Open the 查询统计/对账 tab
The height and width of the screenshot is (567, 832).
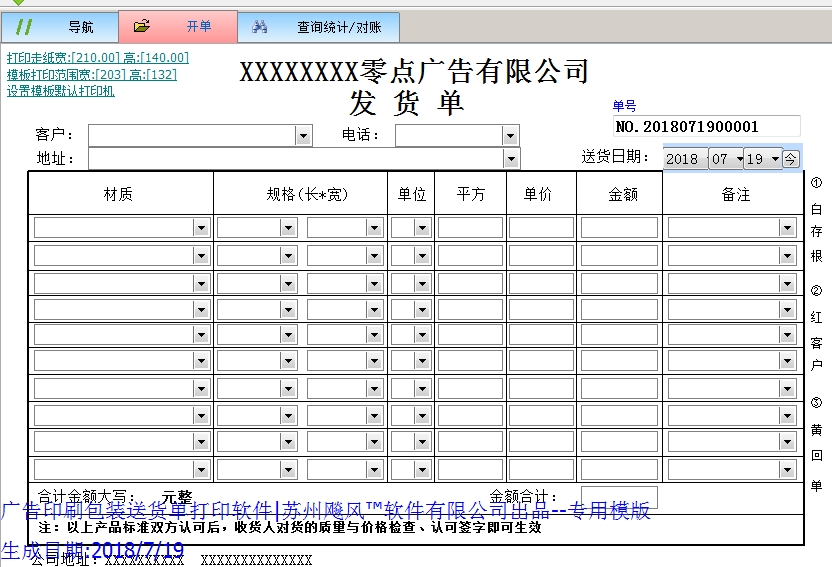338,27
